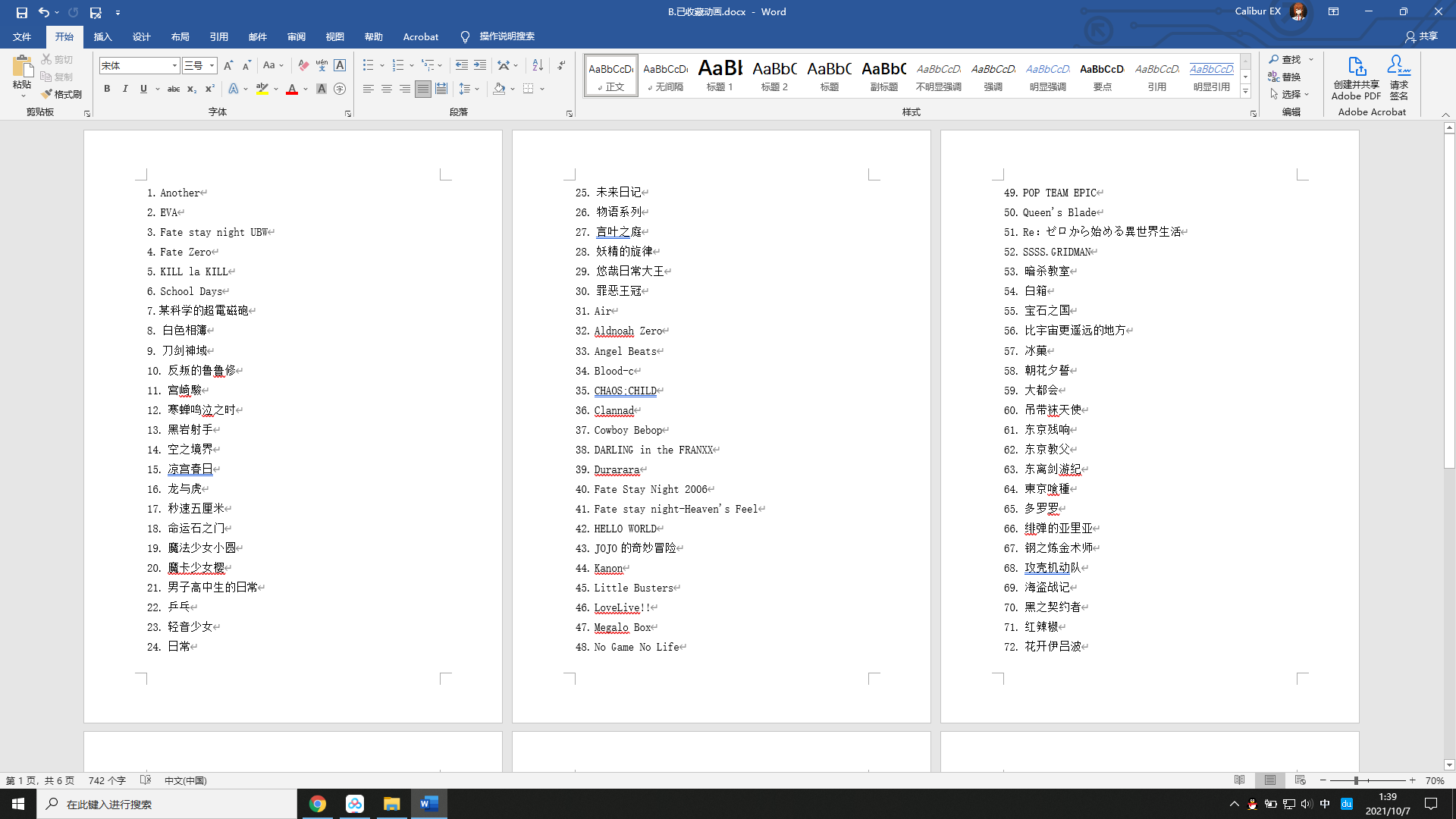Click the Format Painter (格式刷) brush
This screenshot has width=1456, height=819.
[x=61, y=94]
